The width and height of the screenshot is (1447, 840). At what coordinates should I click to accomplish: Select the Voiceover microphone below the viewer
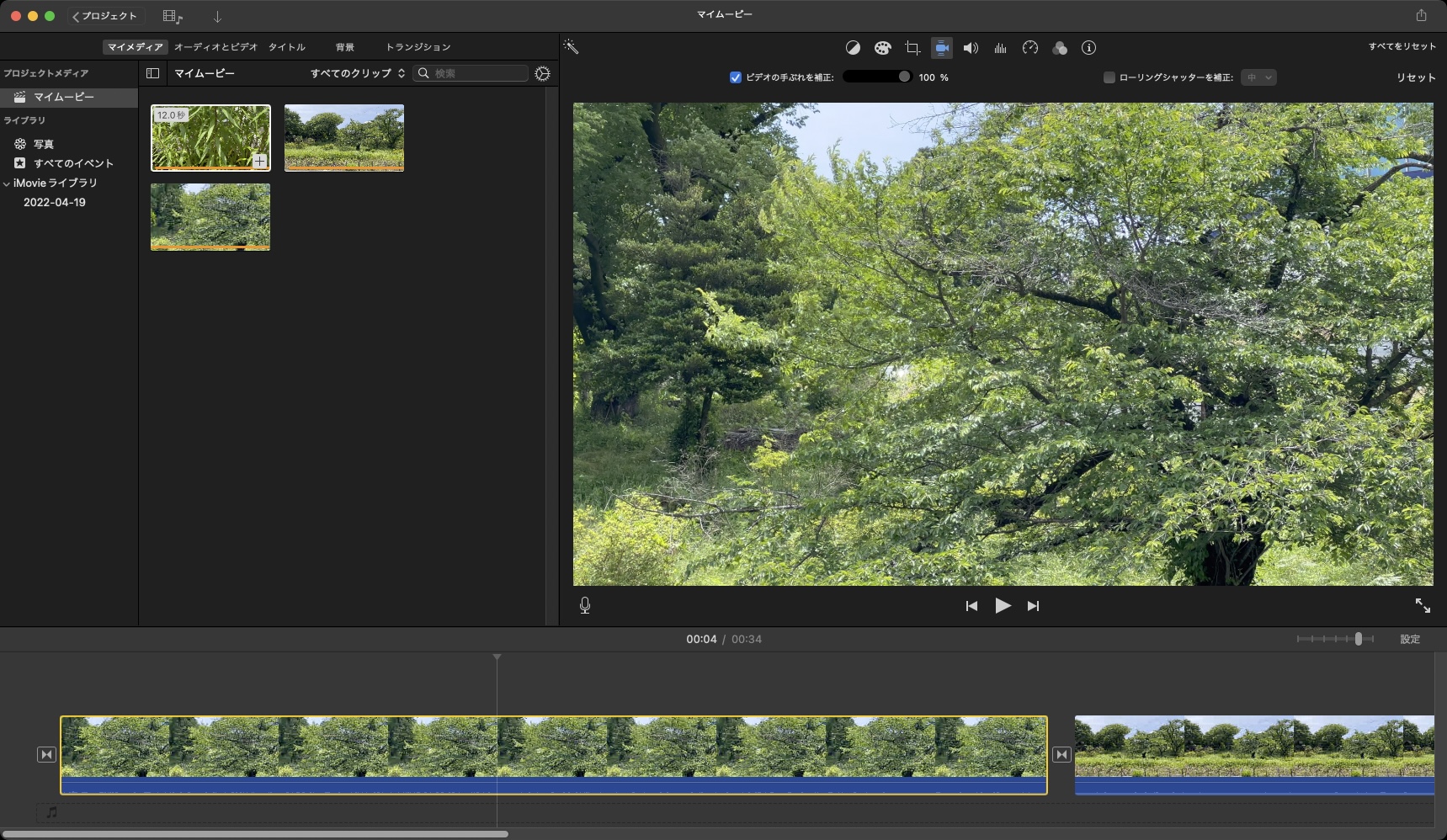point(586,605)
